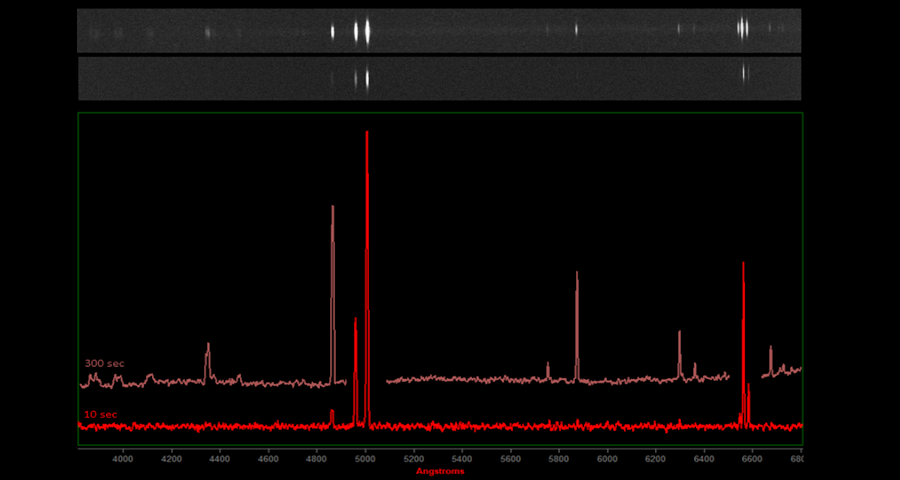The width and height of the screenshot is (900, 480).
Task: Click the 5000 wavelength tick label
Action: coord(365,459)
